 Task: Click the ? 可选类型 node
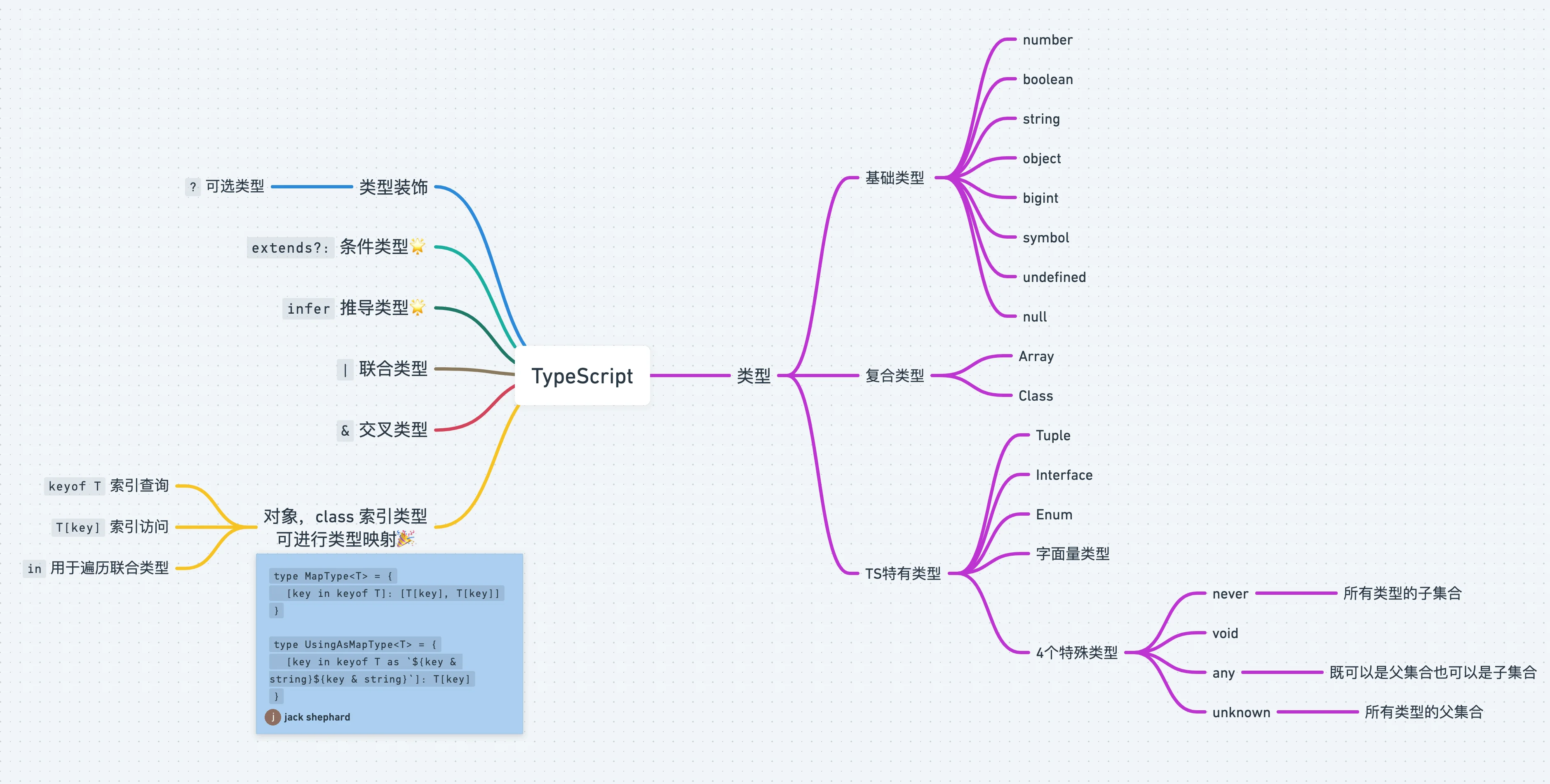click(225, 187)
